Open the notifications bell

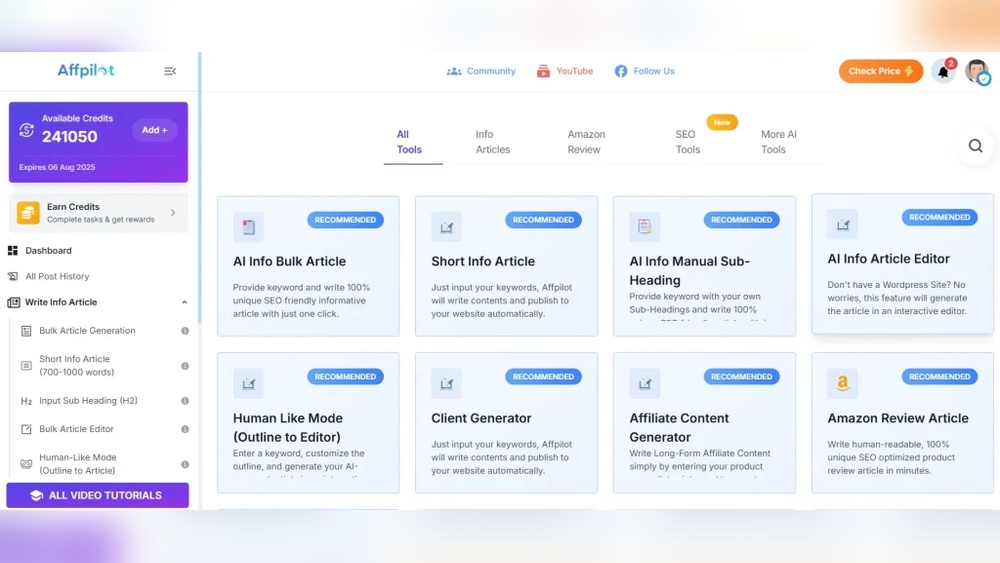(x=943, y=71)
